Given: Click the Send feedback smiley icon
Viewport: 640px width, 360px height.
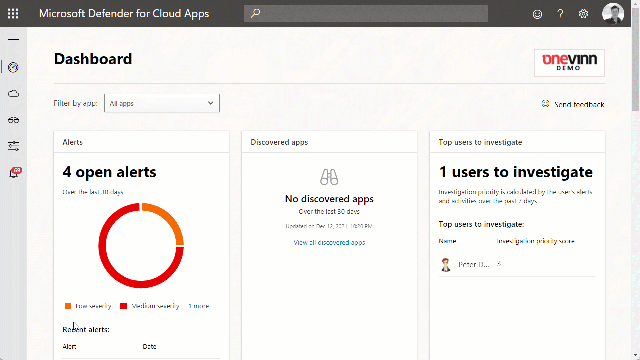Looking at the screenshot, I should point(545,104).
